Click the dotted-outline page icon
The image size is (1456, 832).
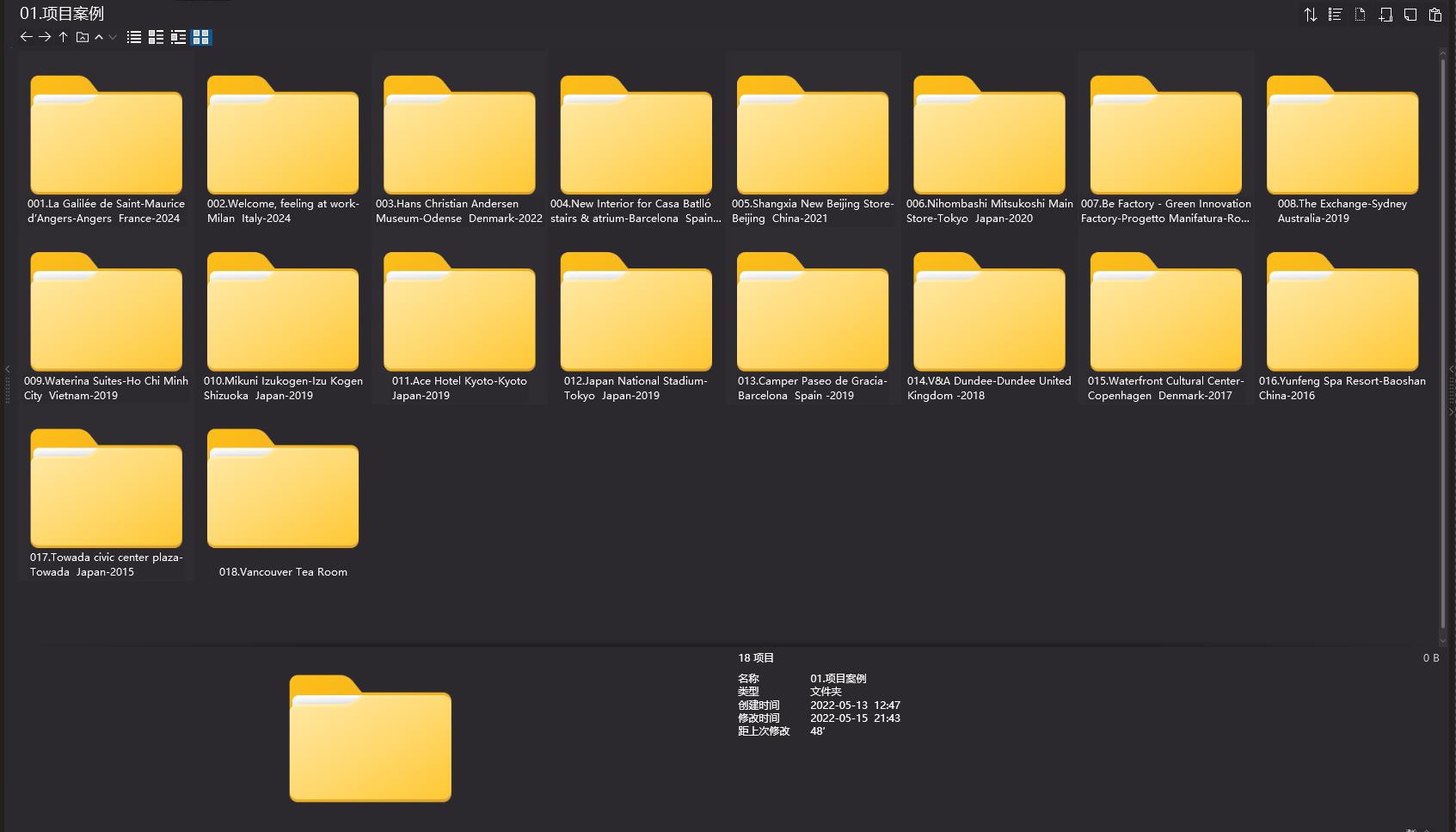(1361, 15)
